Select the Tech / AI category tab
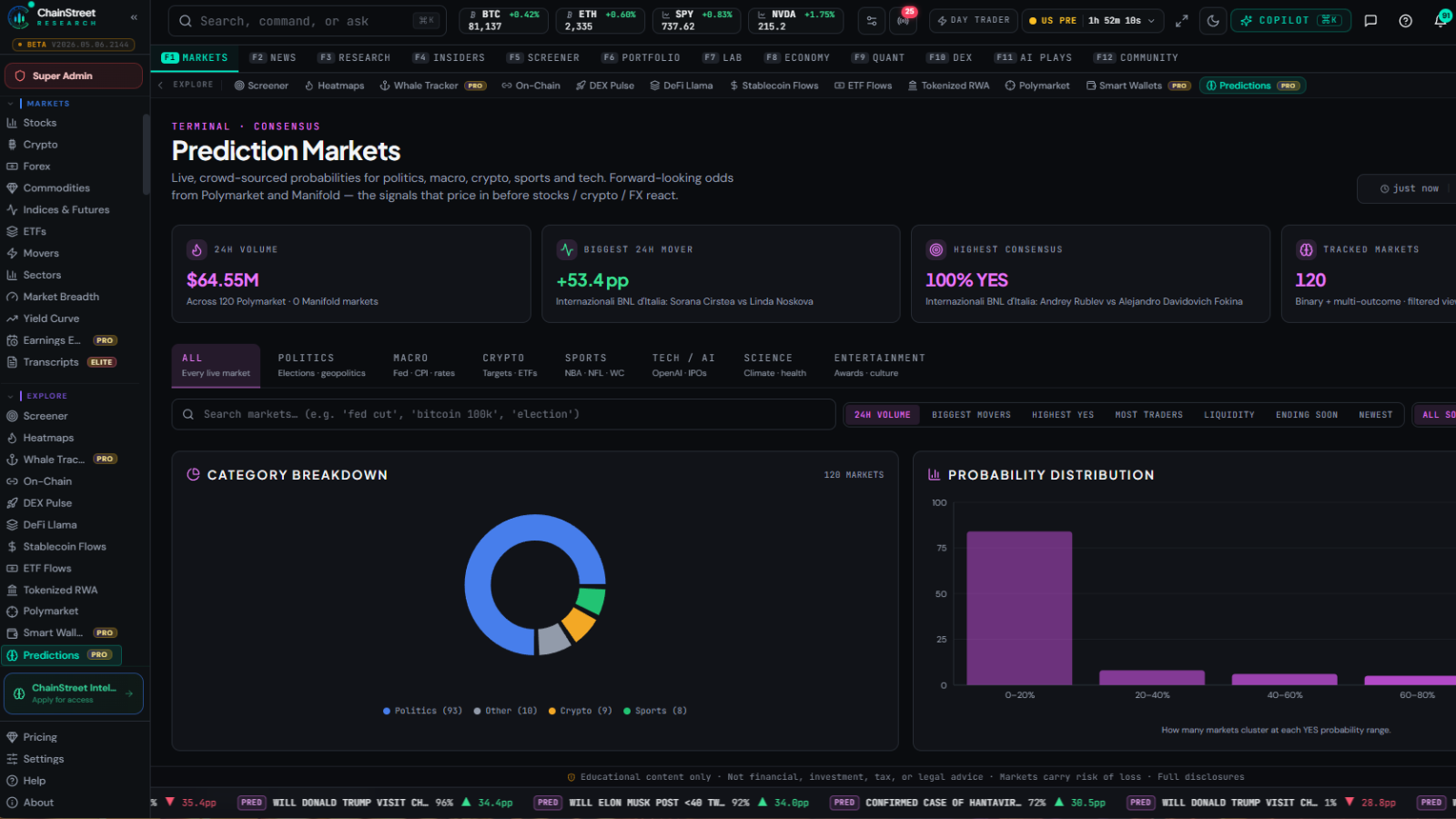 point(683,365)
